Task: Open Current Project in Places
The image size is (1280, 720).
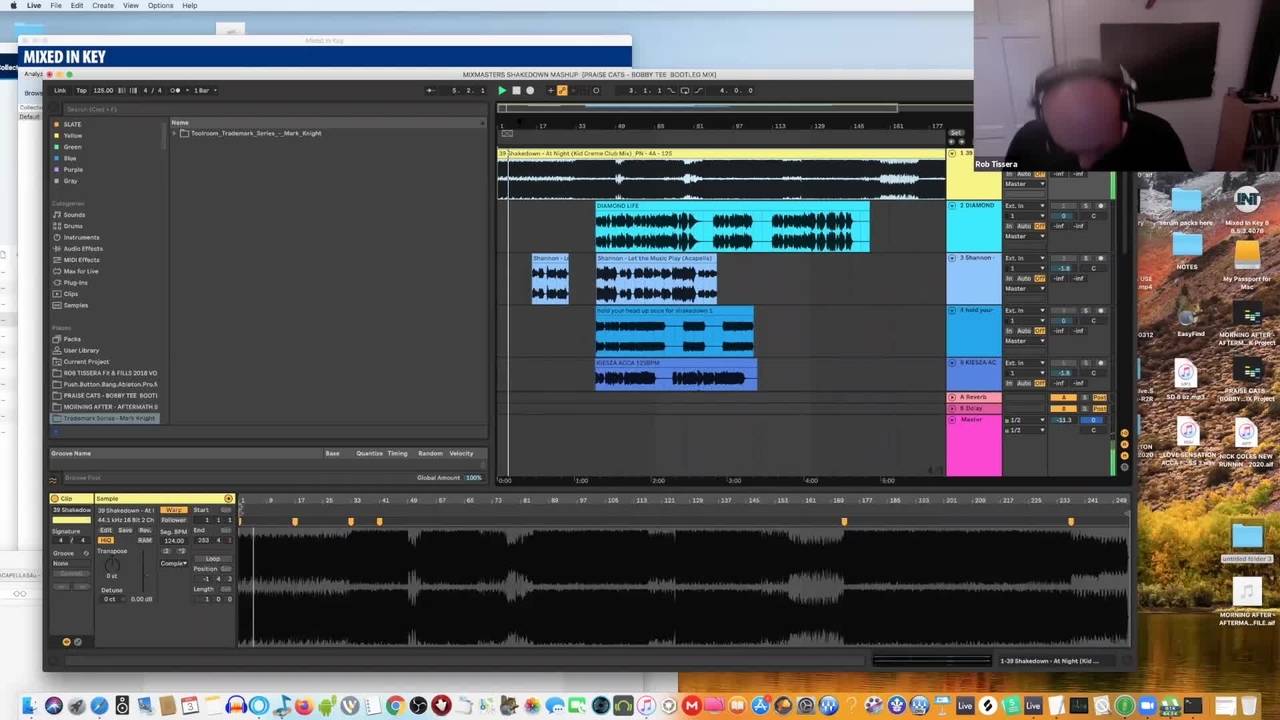Action: [86, 361]
